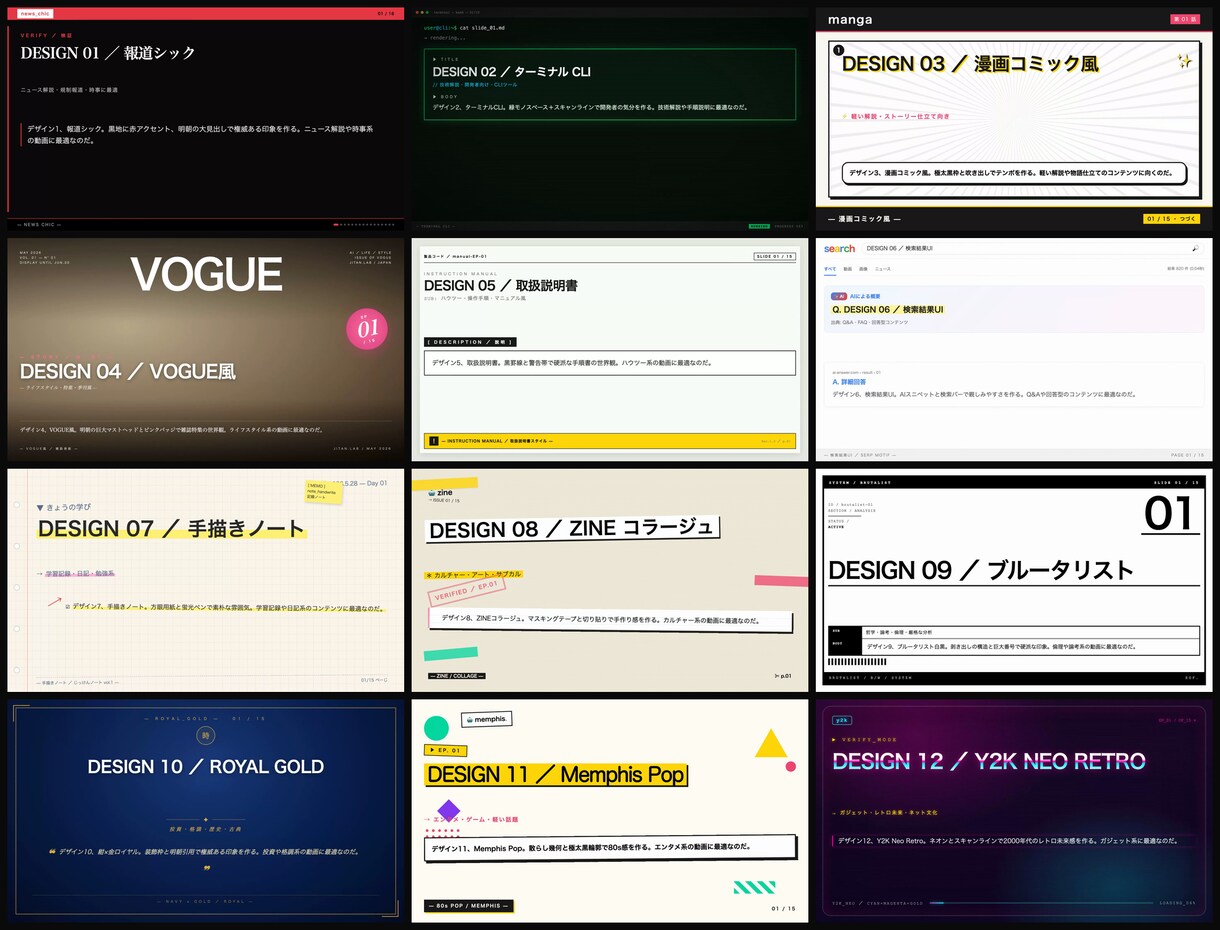
Task: Open the DESIGN 11 Memphis Pop thumbnail
Action: click(610, 811)
